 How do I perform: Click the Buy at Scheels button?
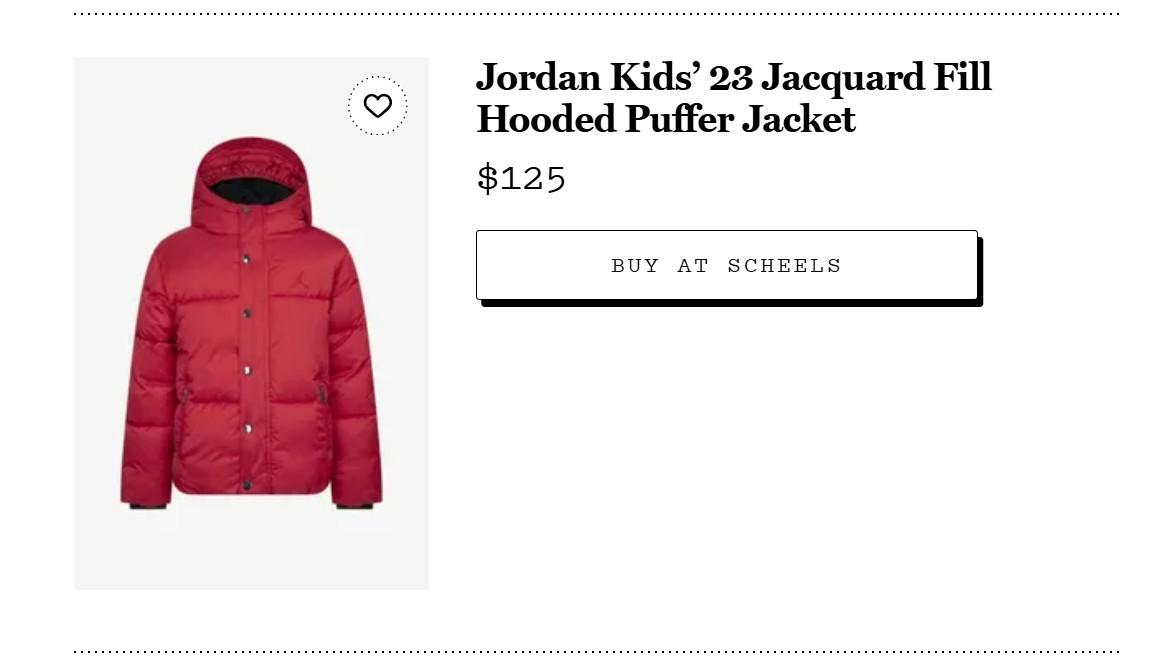point(727,266)
